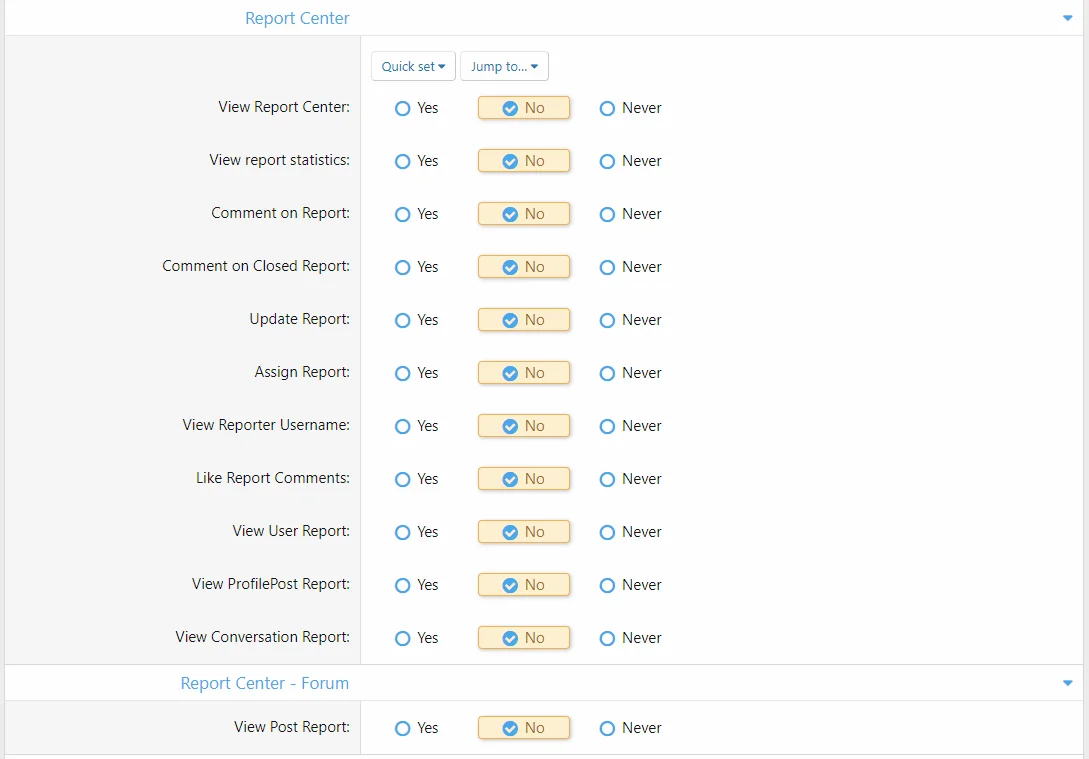The height and width of the screenshot is (759, 1089).
Task: Open the Quick set dropdown
Action: pos(413,67)
